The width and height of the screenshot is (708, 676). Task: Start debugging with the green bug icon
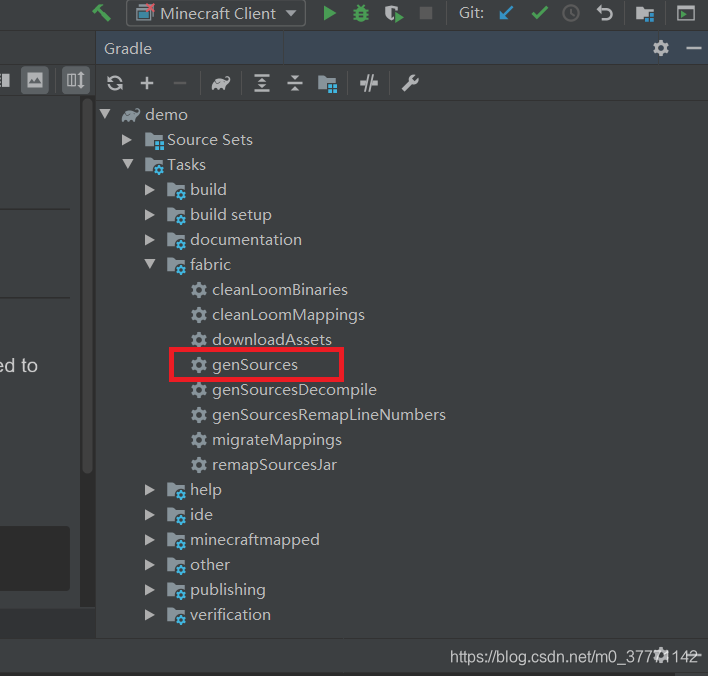coord(361,13)
